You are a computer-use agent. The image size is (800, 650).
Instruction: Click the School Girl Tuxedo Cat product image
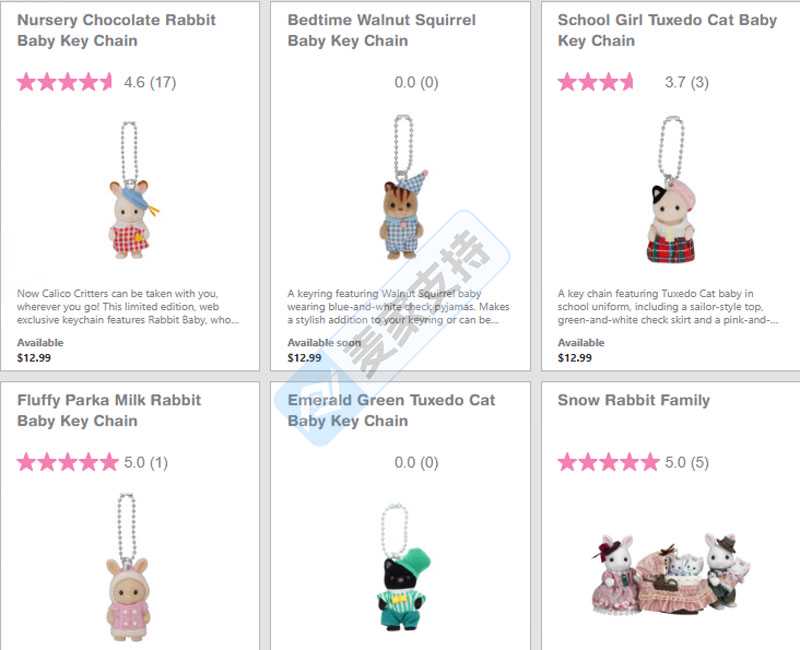click(x=671, y=189)
